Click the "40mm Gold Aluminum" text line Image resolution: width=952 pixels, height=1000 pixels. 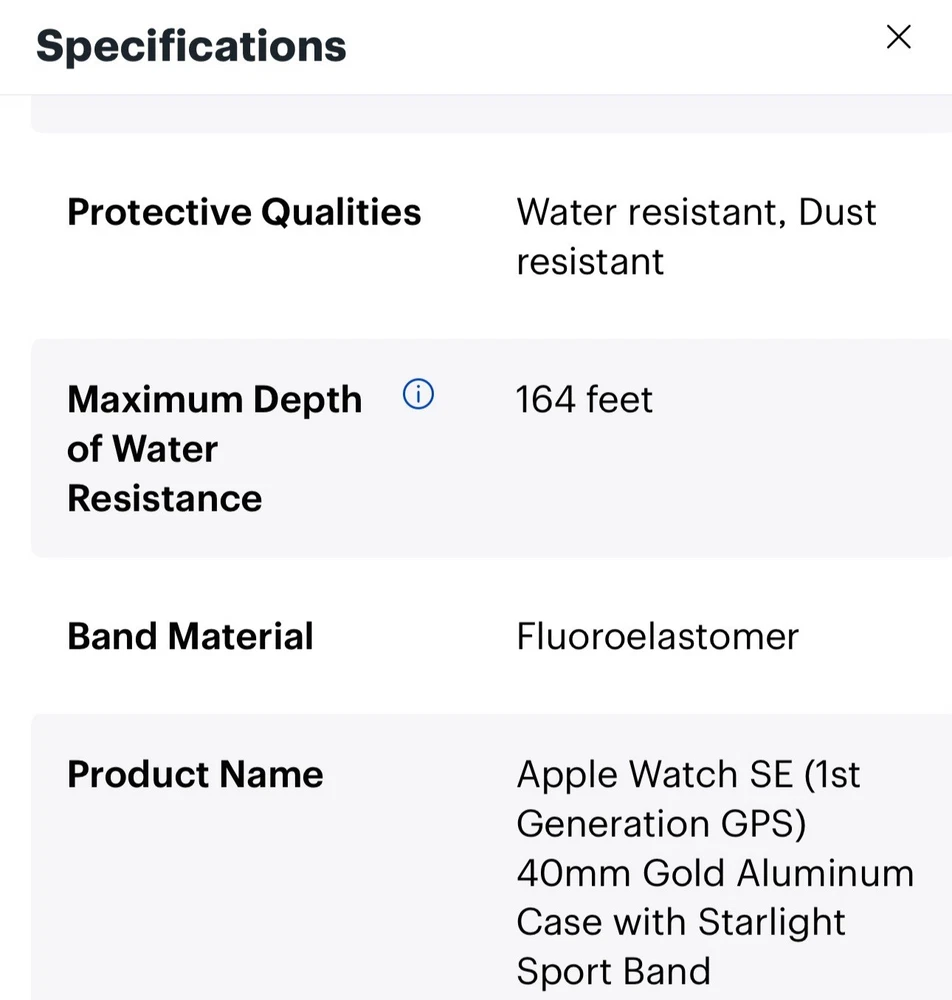[714, 872]
